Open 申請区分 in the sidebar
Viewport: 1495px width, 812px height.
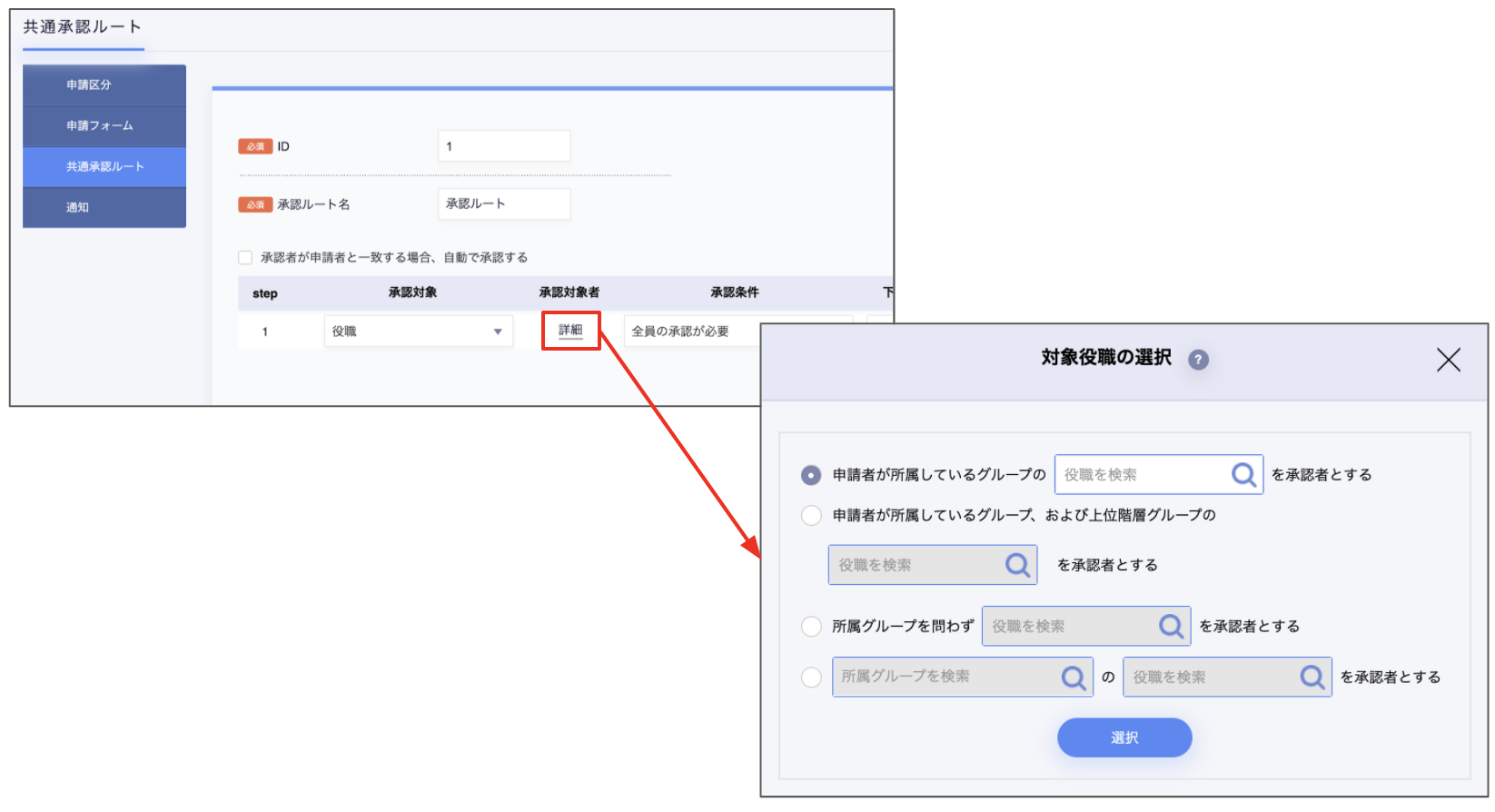pyautogui.click(x=104, y=84)
